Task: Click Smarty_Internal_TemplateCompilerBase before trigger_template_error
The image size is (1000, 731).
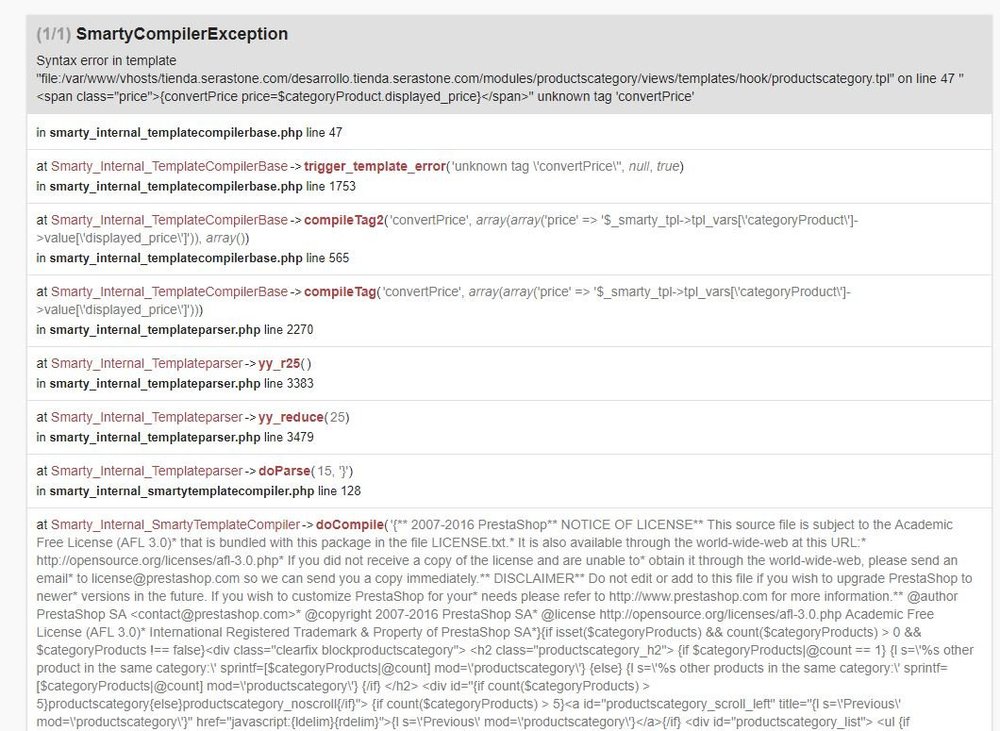Action: click(169, 166)
